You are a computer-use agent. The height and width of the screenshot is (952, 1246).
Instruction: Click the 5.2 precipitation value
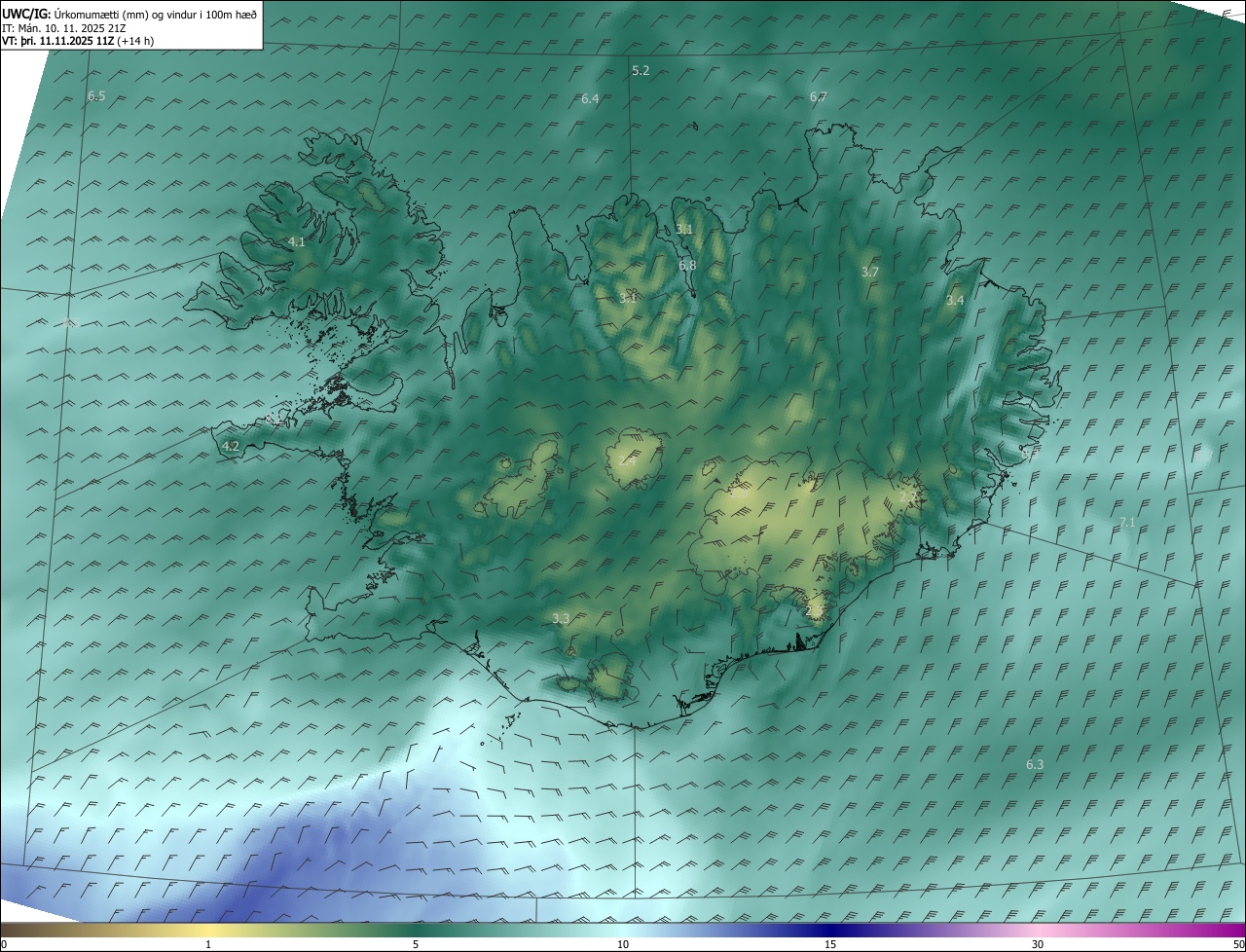click(x=641, y=70)
